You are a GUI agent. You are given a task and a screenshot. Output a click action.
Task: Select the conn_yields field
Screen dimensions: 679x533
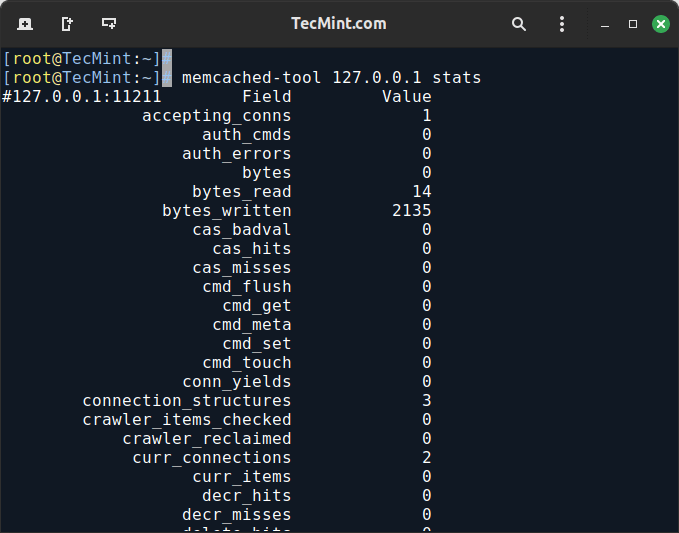pyautogui.click(x=236, y=382)
